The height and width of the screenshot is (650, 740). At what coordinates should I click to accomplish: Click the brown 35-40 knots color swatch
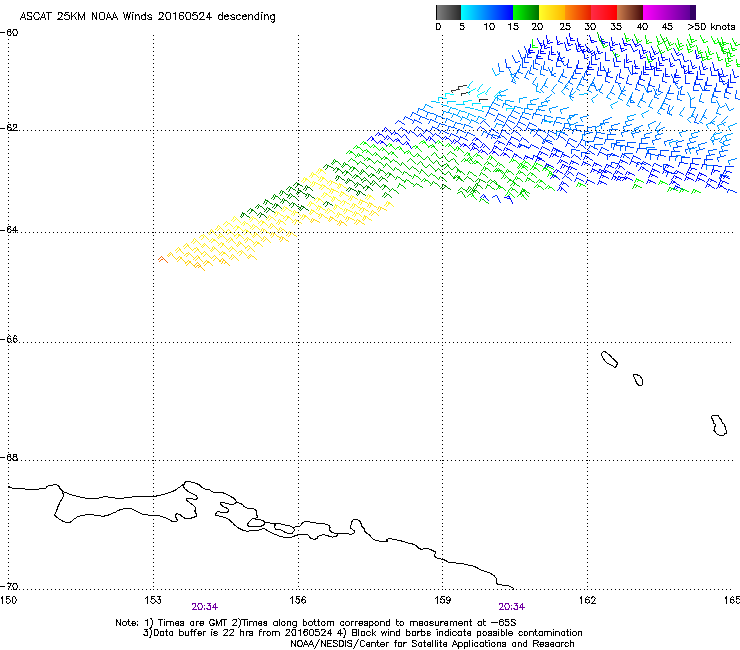[x=630, y=12]
